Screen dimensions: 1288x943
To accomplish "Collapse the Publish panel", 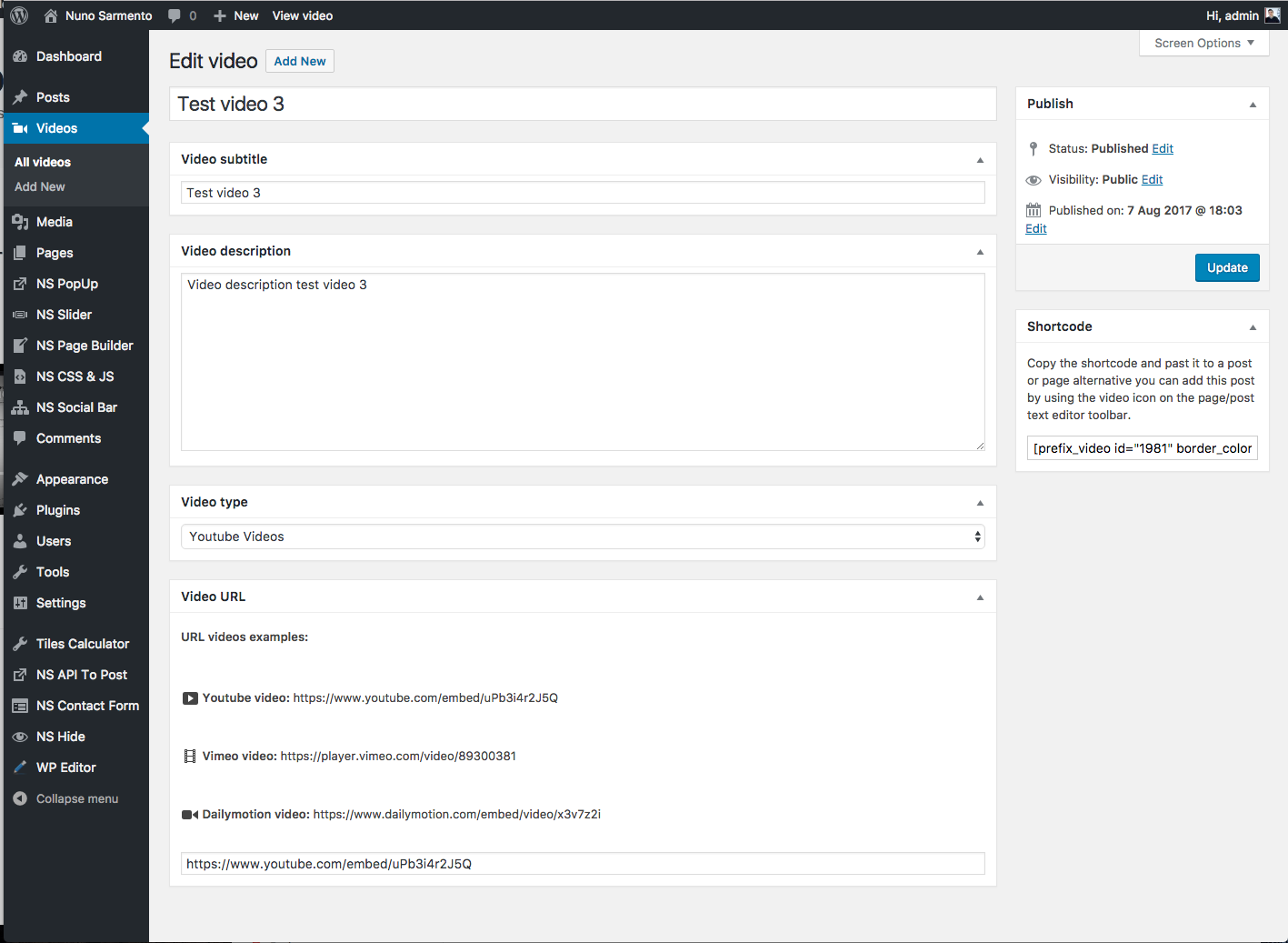I will pos(1253,105).
